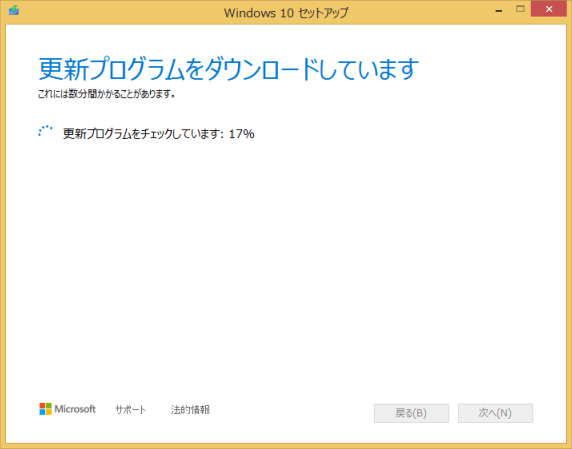572x449 pixels.
Task: Open the 法的情報 link
Action: tap(190, 410)
